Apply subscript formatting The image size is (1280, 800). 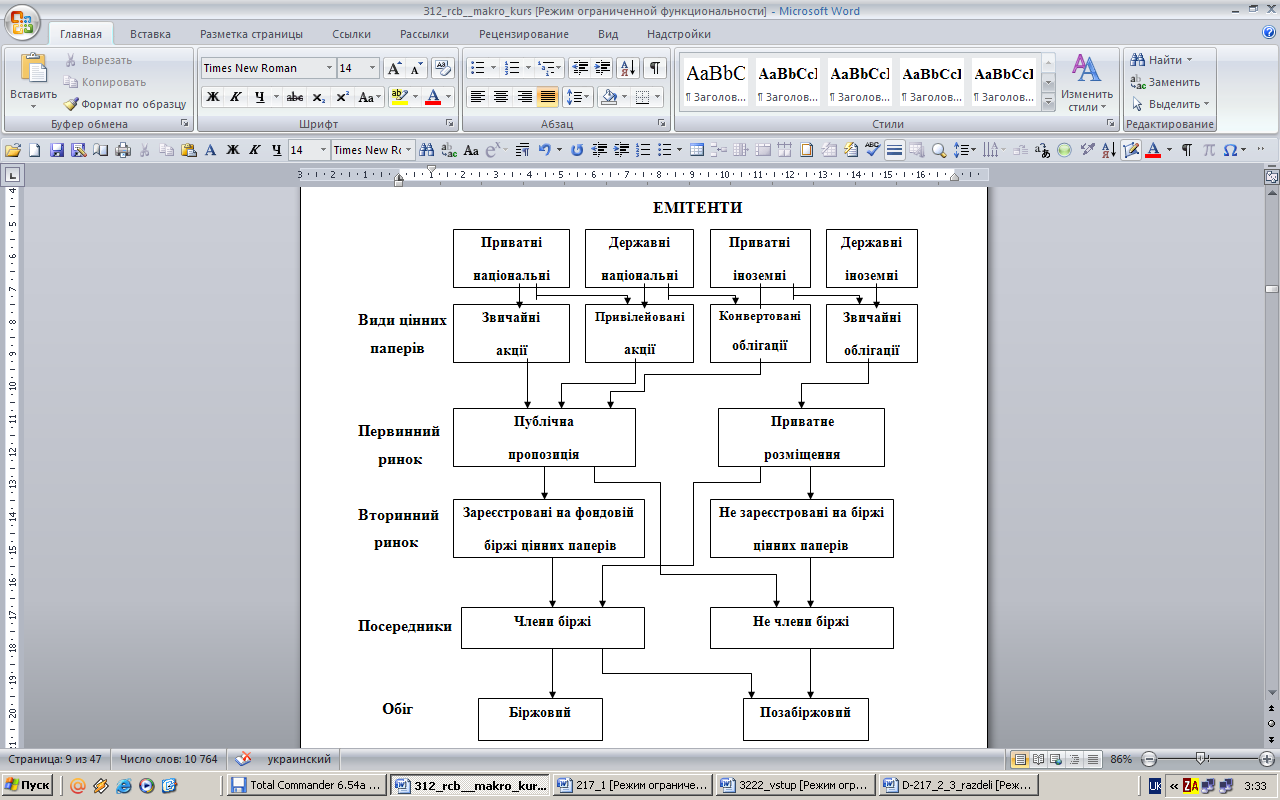tap(319, 97)
